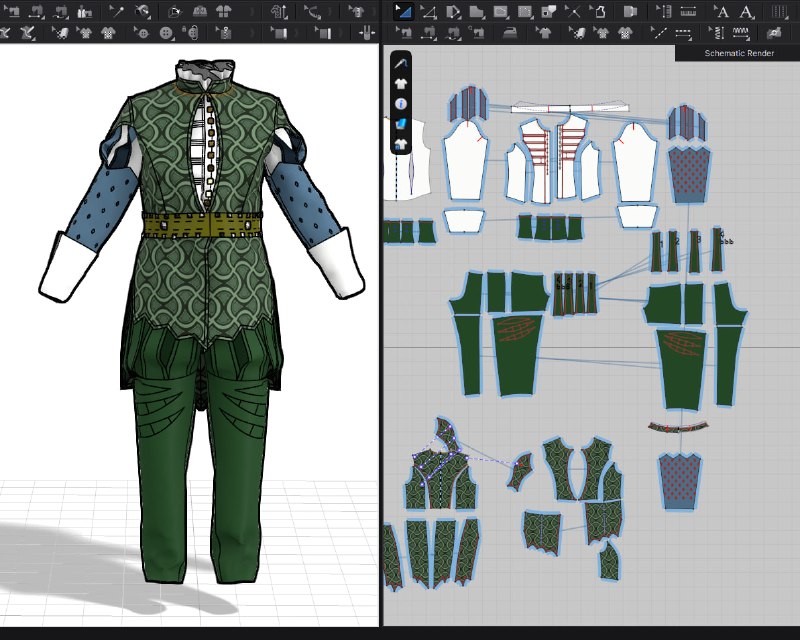The image size is (800, 640).
Task: Select the Segment Sewing tool
Action: [404, 34]
